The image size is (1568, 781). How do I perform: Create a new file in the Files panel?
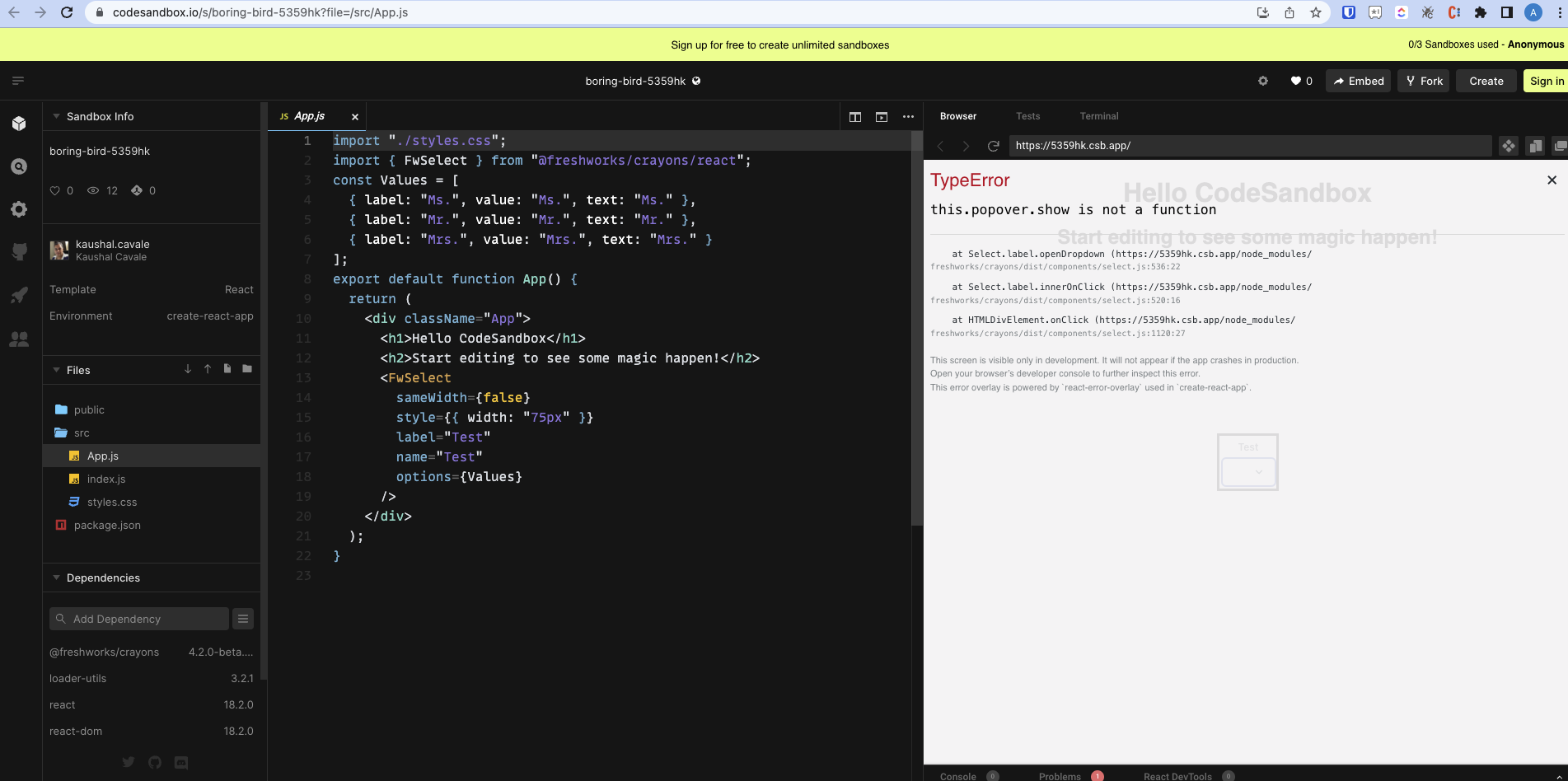(x=227, y=369)
